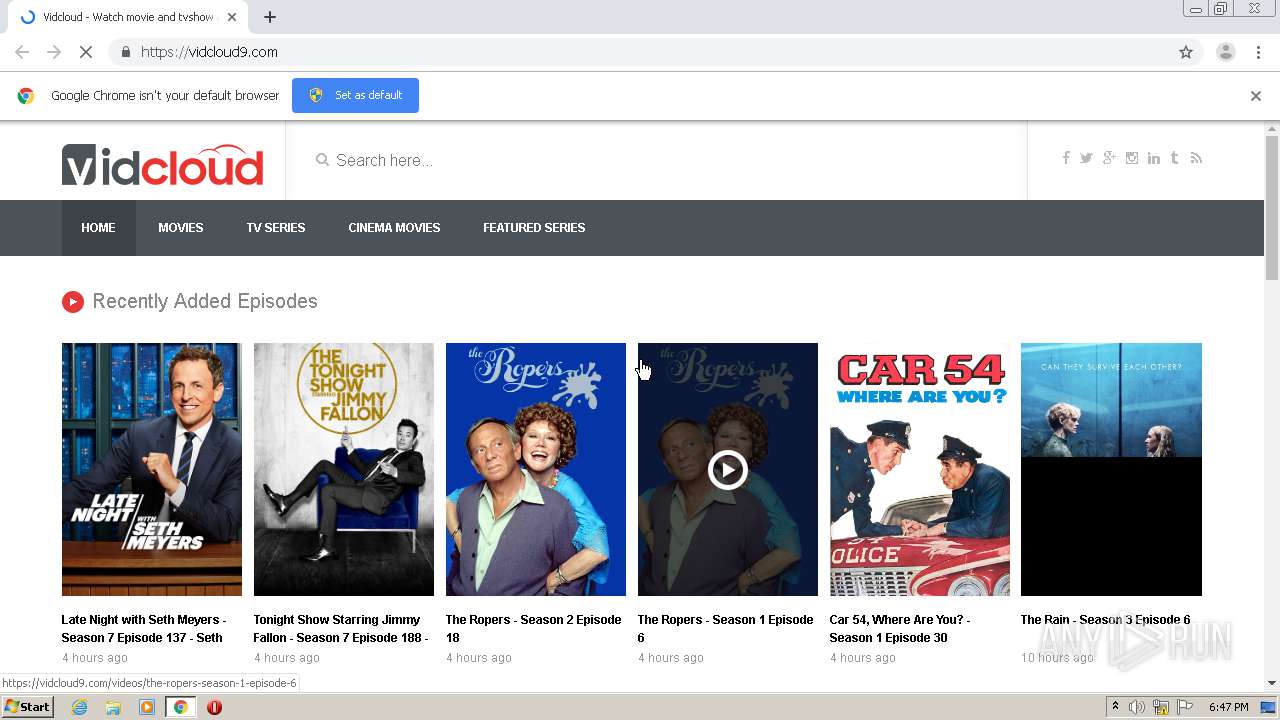Open the Instagram social icon

1132,158
